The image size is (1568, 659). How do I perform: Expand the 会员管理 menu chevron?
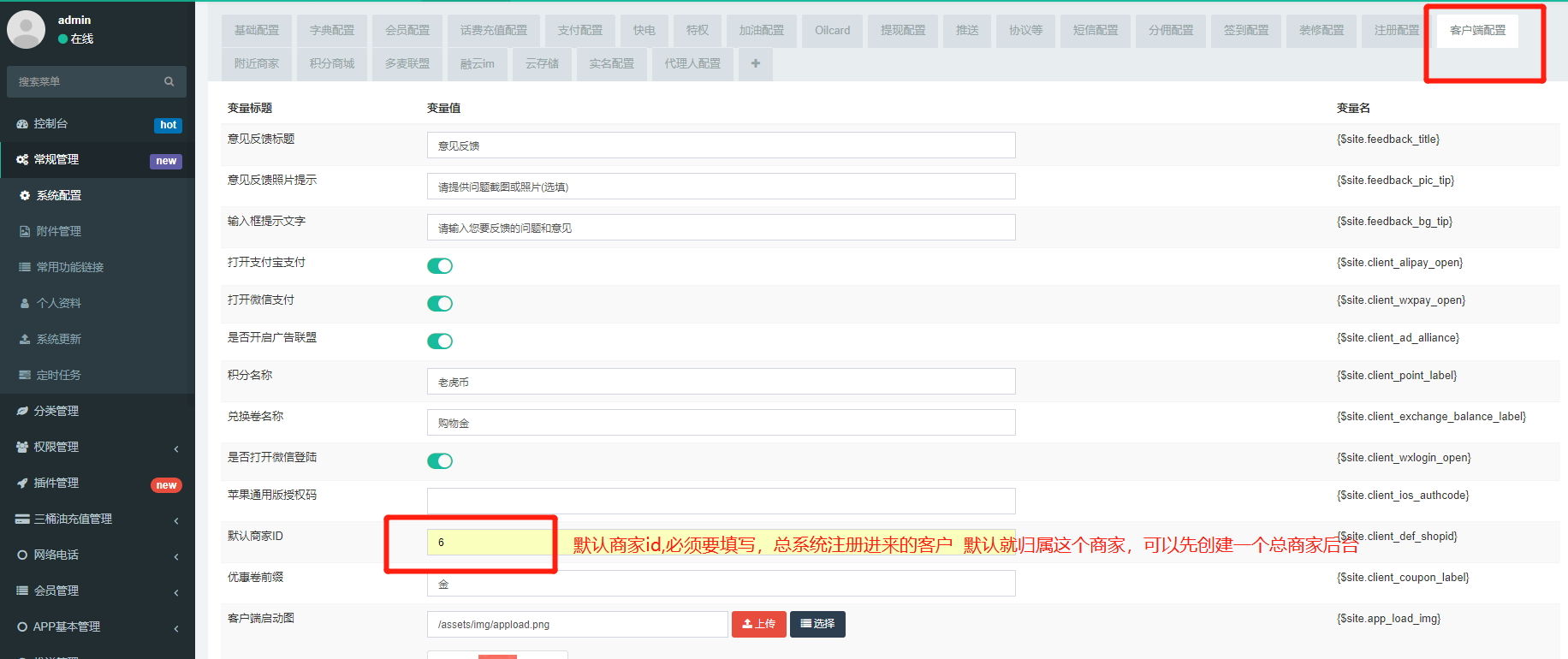click(x=176, y=592)
